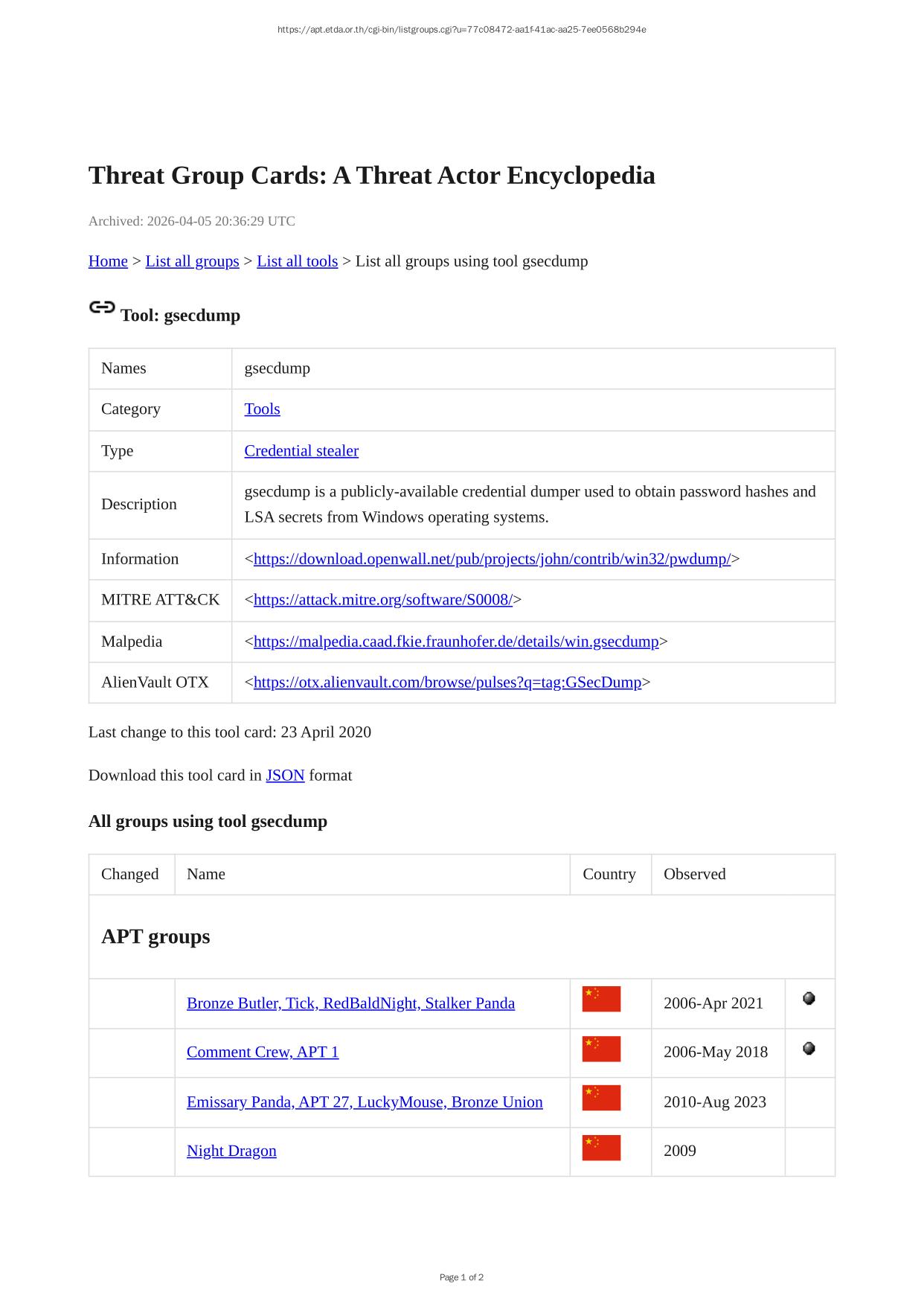
Task: Click the China flag in Bronze Butler row
Action: tap(601, 999)
